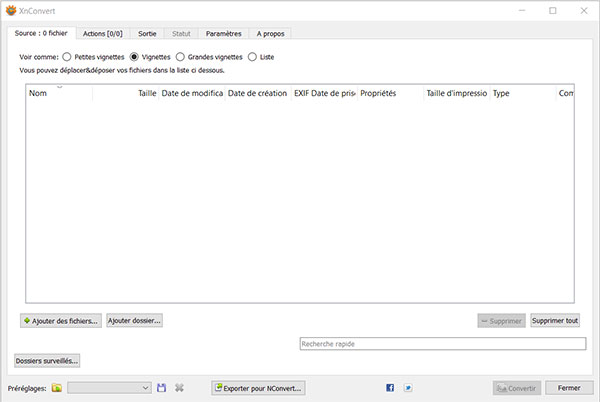Delete preset with the grey X icon

click(179, 388)
